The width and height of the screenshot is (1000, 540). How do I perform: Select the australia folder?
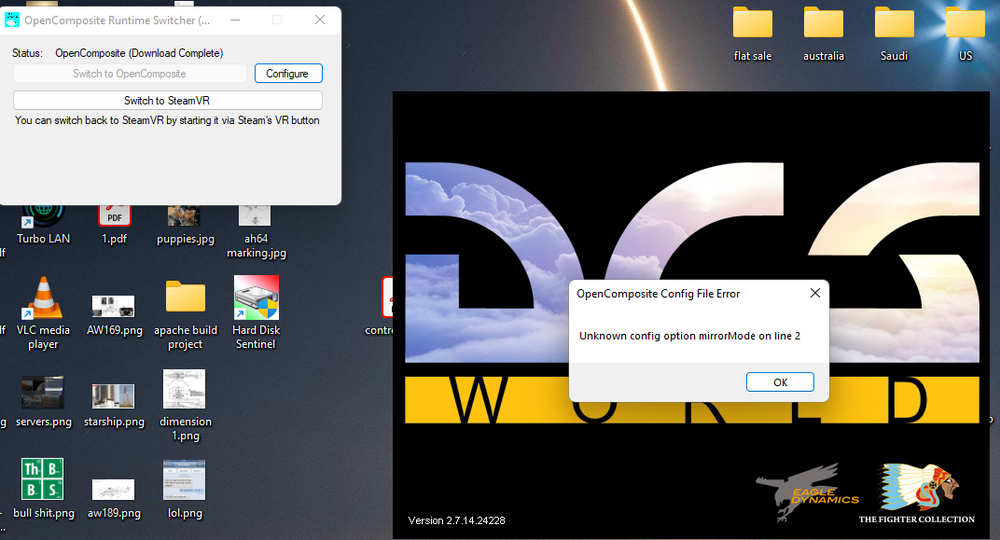[x=823, y=35]
